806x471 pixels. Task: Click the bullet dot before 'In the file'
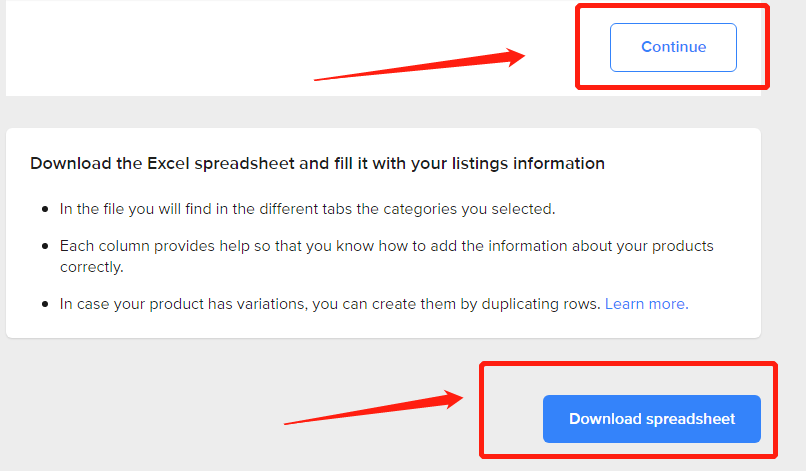click(45, 209)
